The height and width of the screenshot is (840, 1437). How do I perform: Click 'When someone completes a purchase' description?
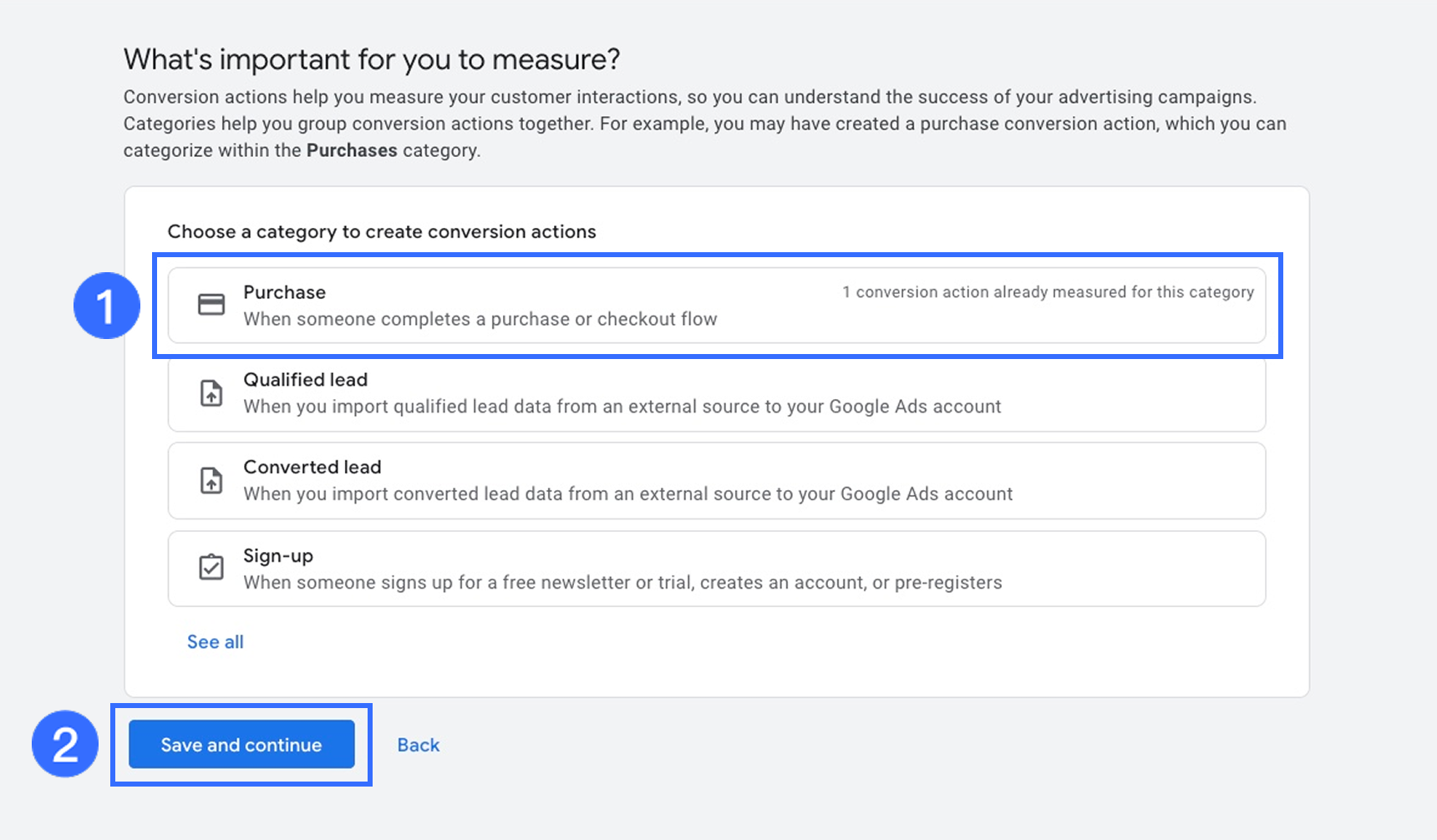coord(480,319)
